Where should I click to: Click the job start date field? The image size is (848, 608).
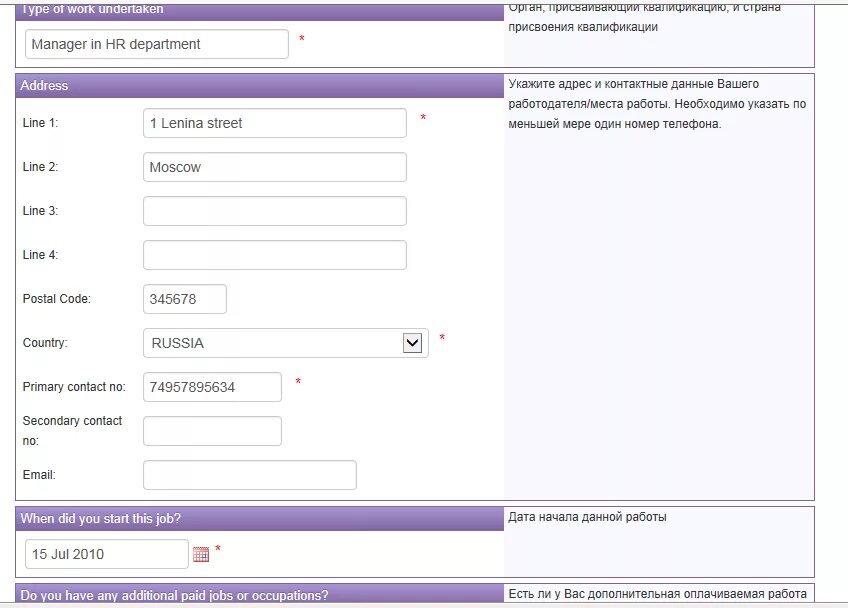pos(107,554)
